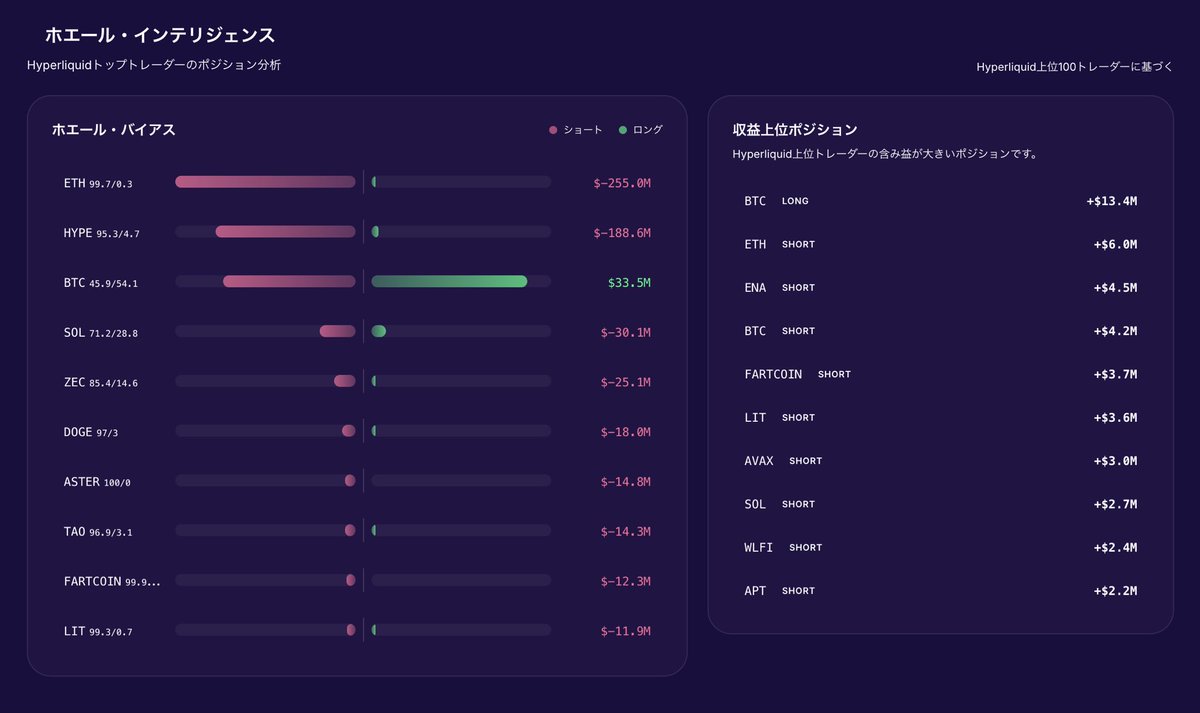Select the TAO 96.9/3.1 row label
Image resolution: width=1200 pixels, height=713 pixels.
click(98, 532)
